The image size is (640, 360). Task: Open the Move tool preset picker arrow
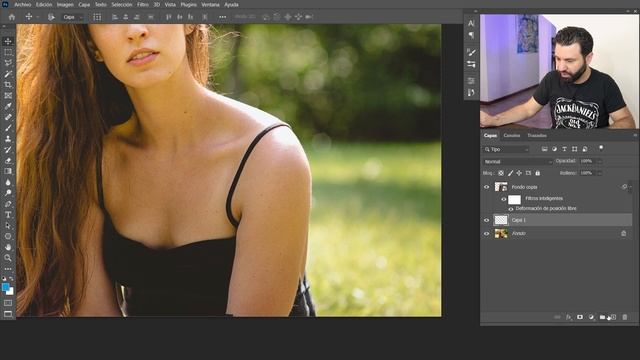37,17
